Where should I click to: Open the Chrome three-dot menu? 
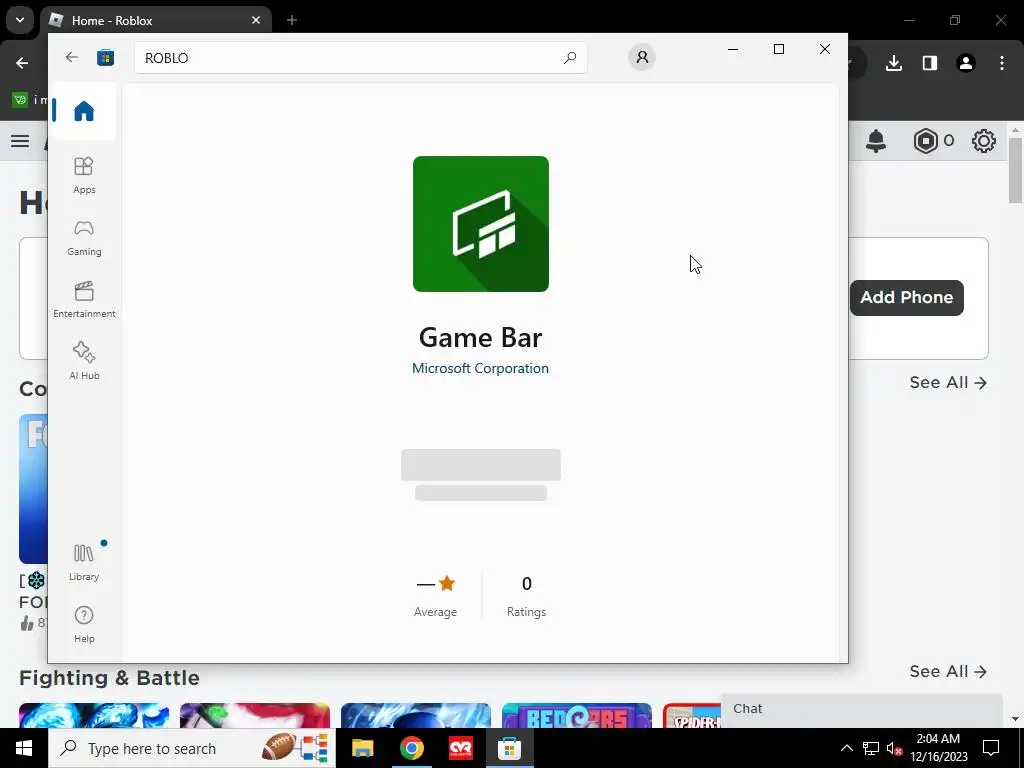(1002, 63)
